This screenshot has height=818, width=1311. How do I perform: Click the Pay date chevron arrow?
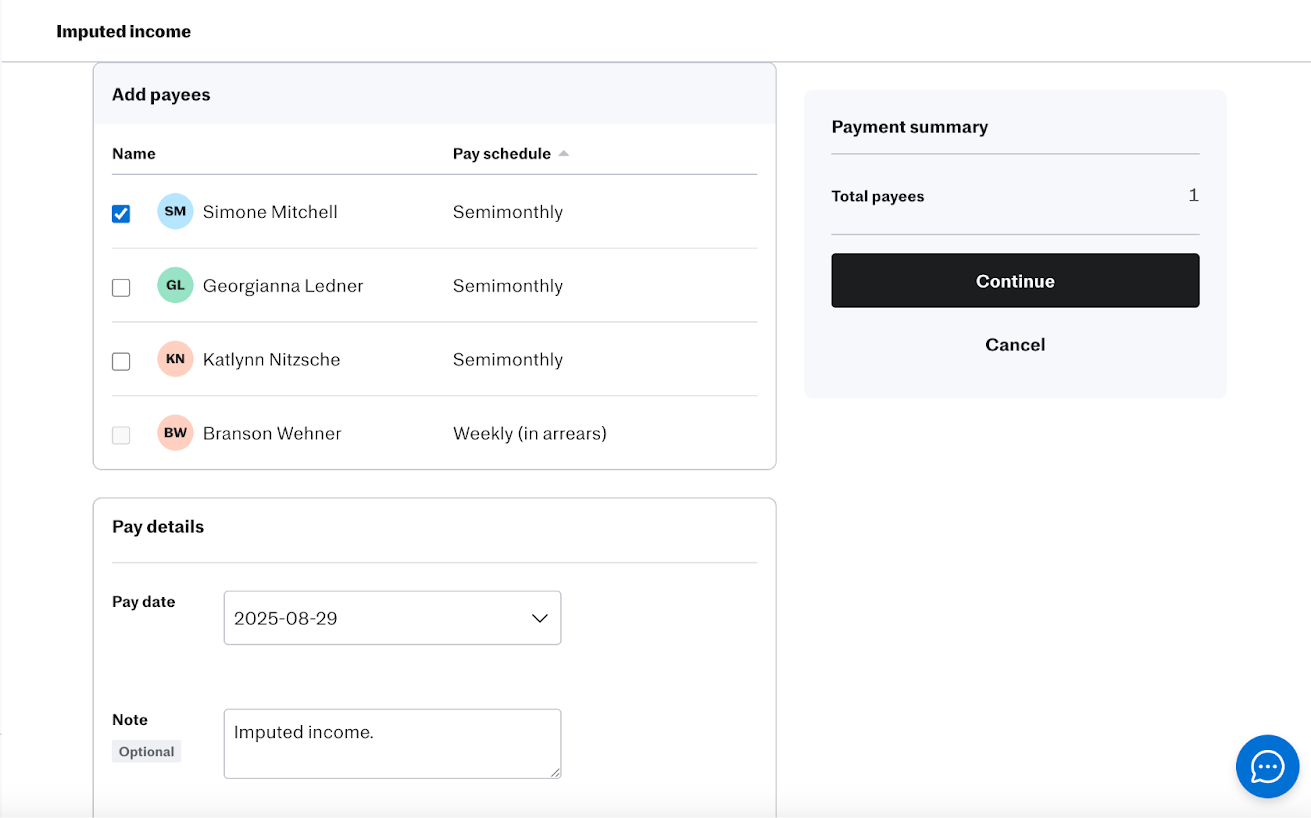(540, 618)
